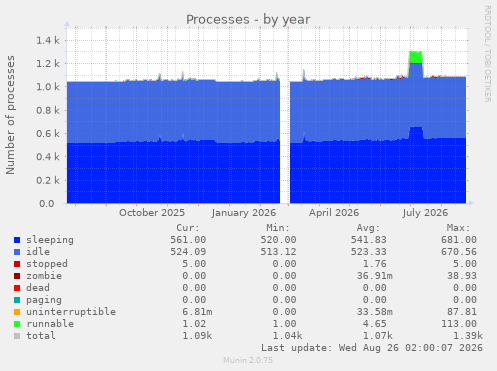This screenshot has width=497, height=371.
Task: Click the 'stopped' legend label
Action: point(47,264)
